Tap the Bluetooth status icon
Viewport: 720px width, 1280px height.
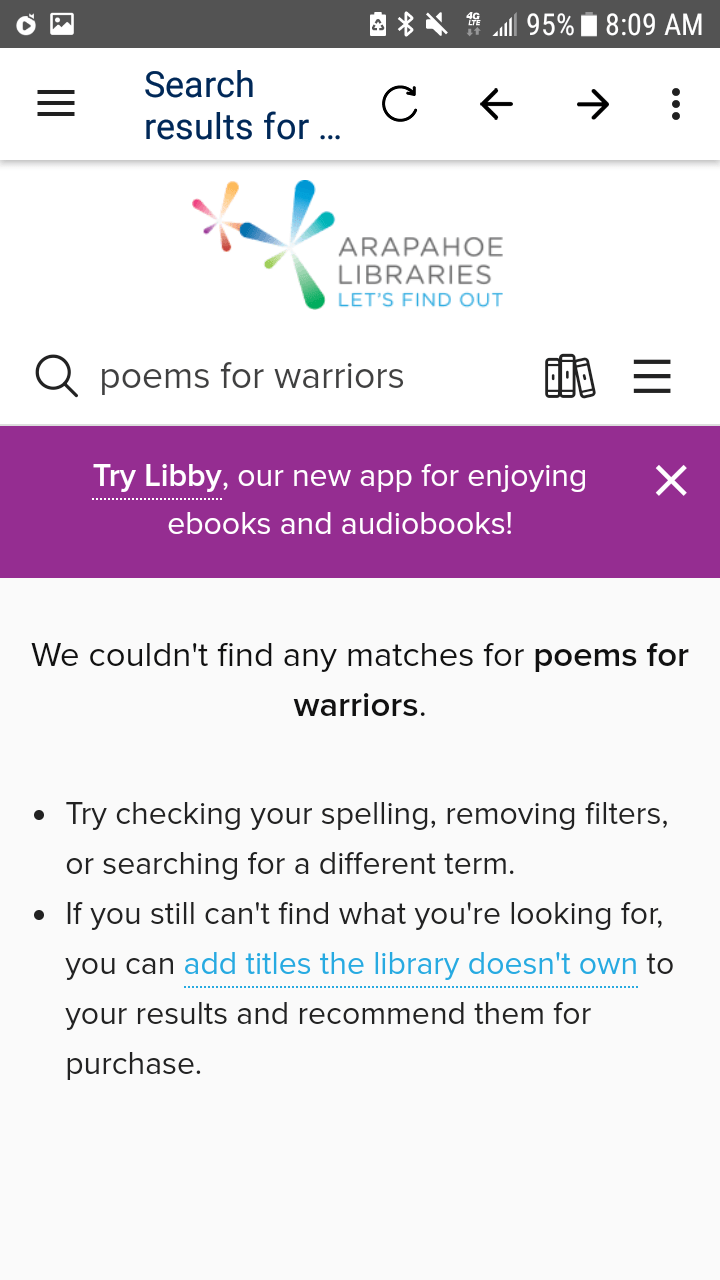pos(406,24)
